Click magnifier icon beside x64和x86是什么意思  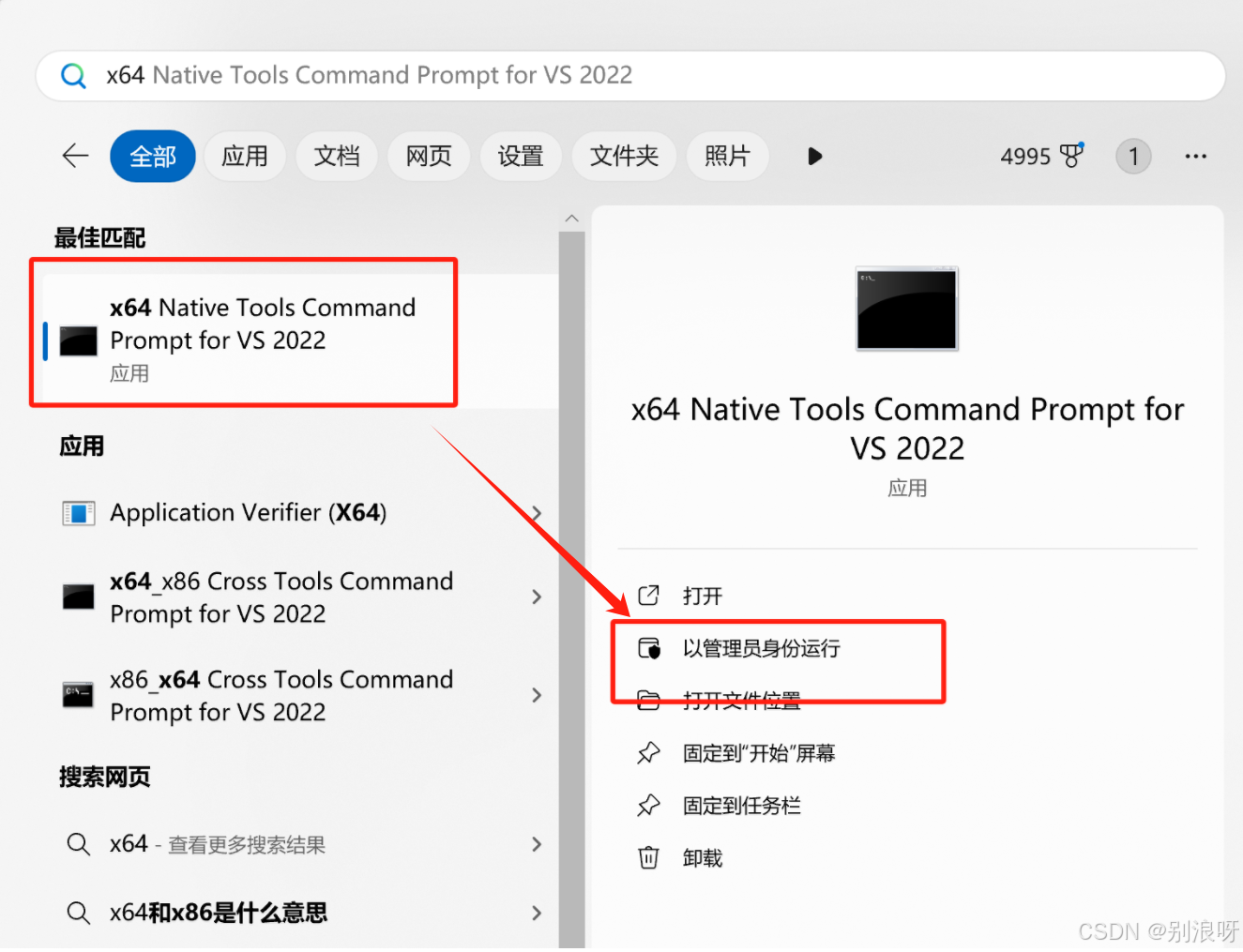pyautogui.click(x=79, y=913)
